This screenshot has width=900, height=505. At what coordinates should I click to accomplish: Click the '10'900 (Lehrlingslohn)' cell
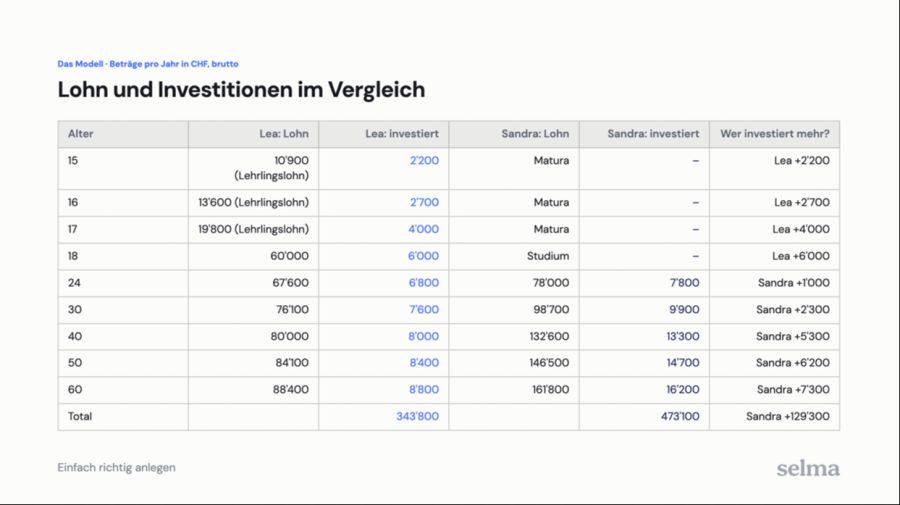point(253,168)
